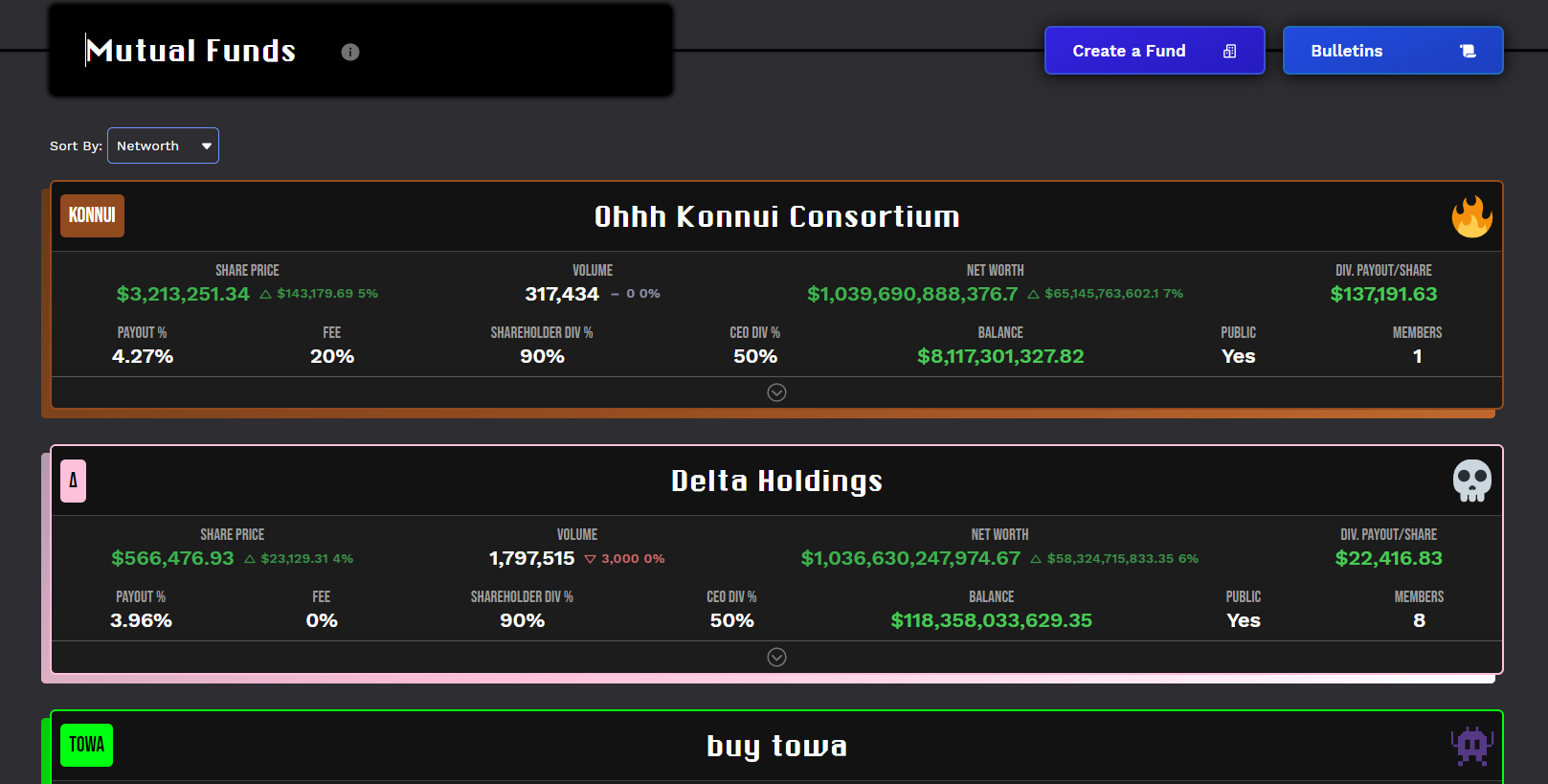Click Delta Holdings net worth value
This screenshot has width=1548, height=784.
tap(910, 558)
